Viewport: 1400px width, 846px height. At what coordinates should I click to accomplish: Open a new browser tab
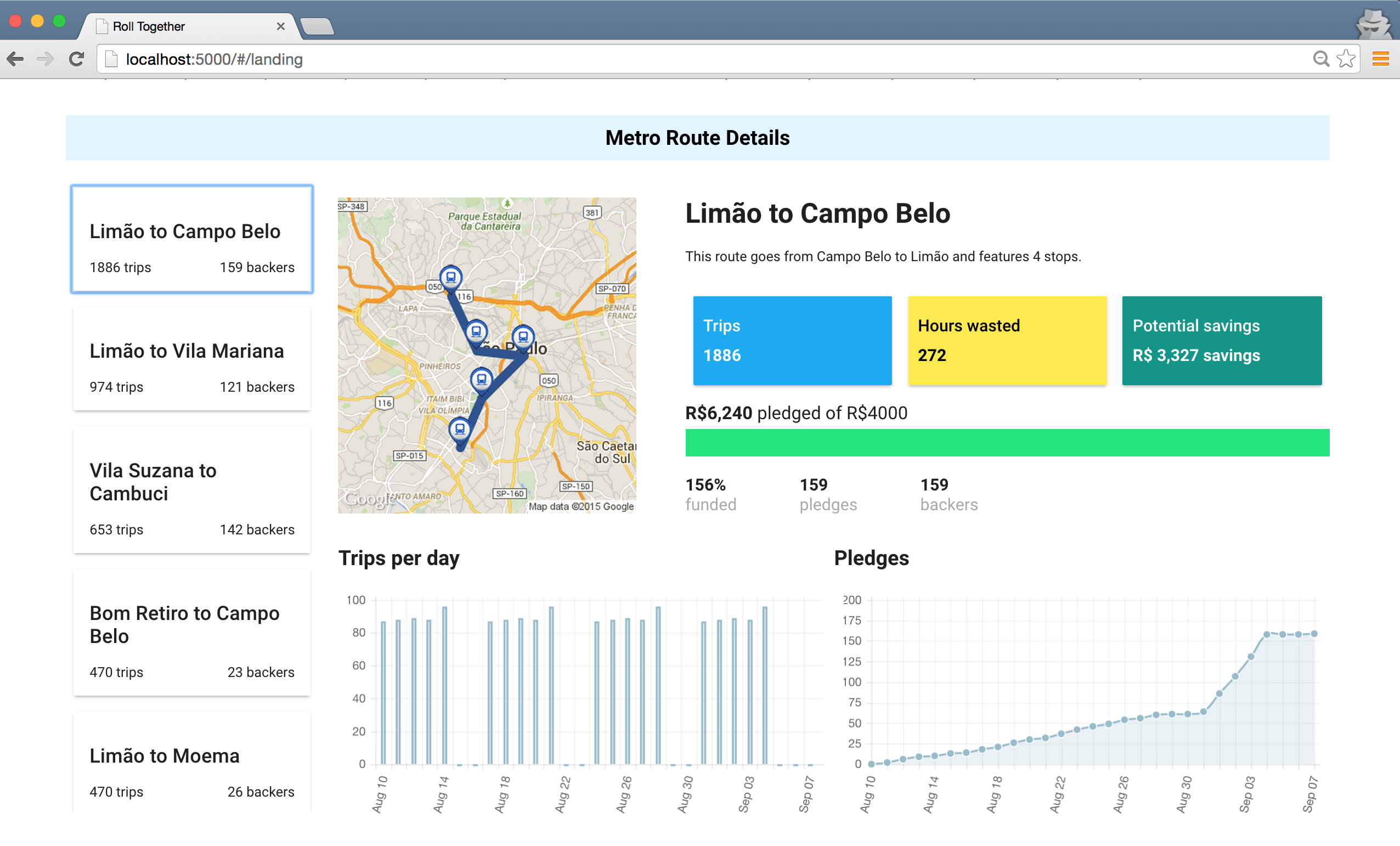[317, 27]
